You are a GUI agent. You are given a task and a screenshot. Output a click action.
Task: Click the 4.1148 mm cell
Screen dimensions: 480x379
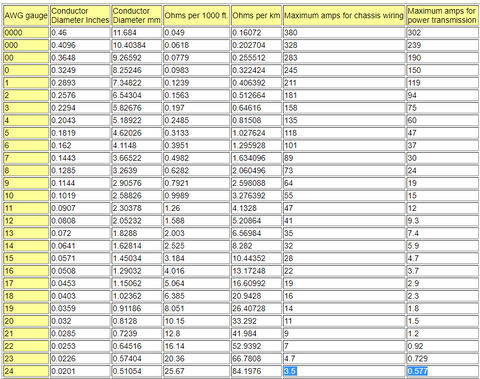pyautogui.click(x=137, y=146)
